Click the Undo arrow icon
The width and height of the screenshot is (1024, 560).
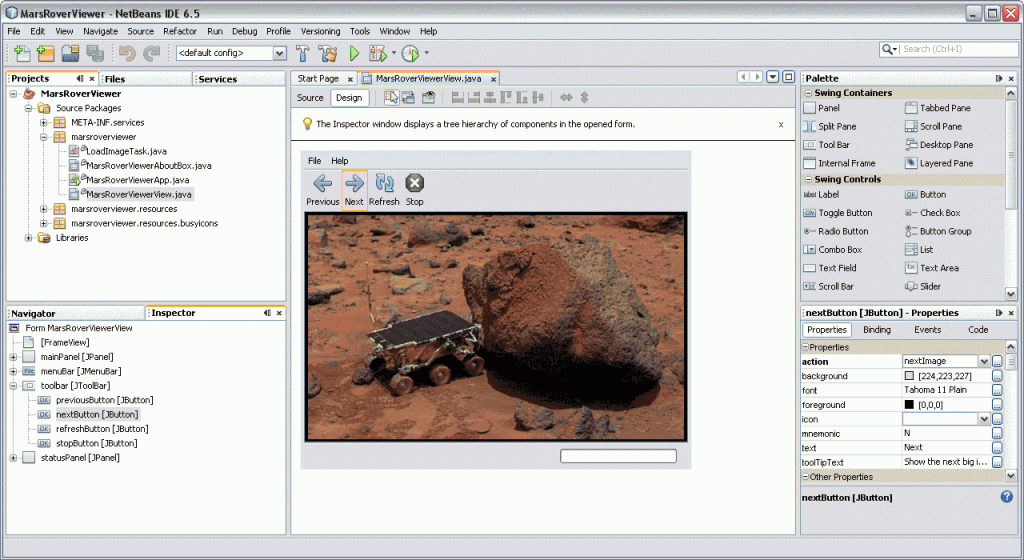tap(127, 53)
